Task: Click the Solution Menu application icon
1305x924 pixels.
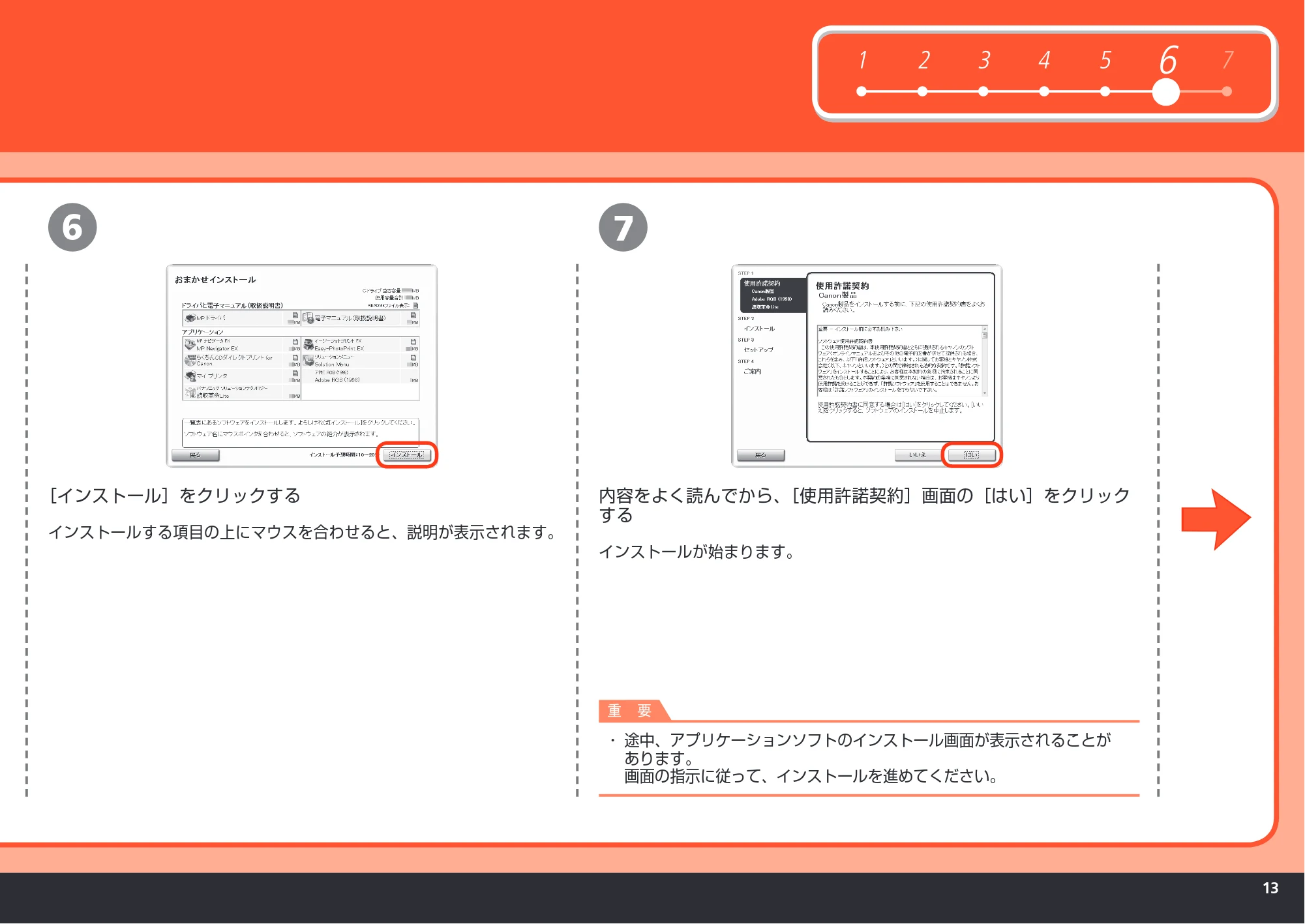Action: tap(308, 360)
